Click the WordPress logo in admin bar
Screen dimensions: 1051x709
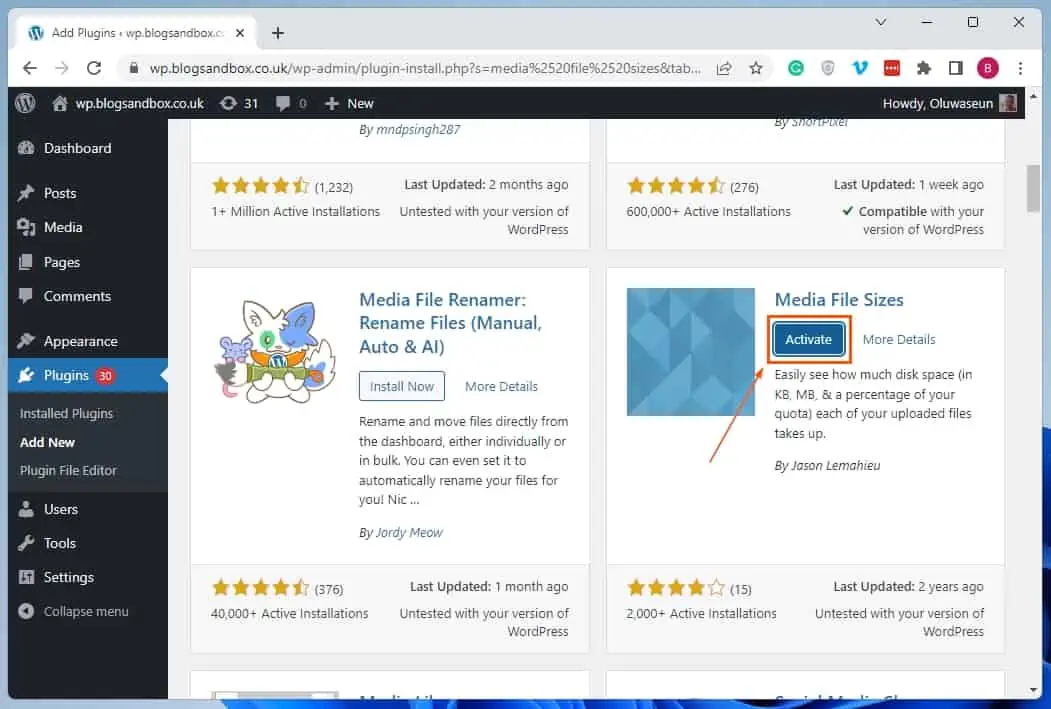tap(25, 103)
